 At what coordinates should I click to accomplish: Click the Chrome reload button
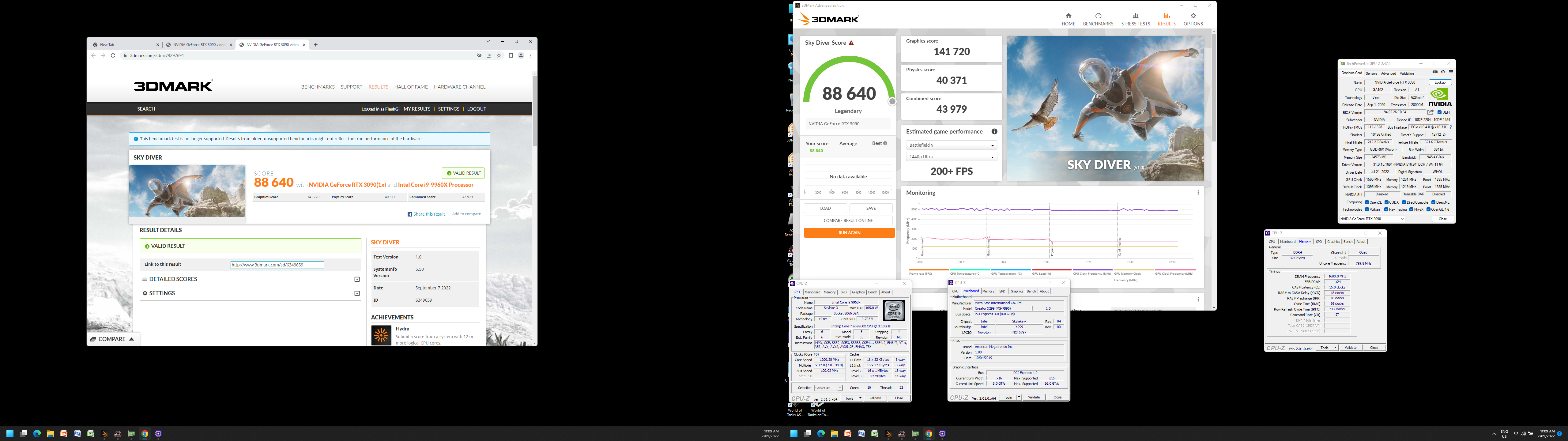113,55
